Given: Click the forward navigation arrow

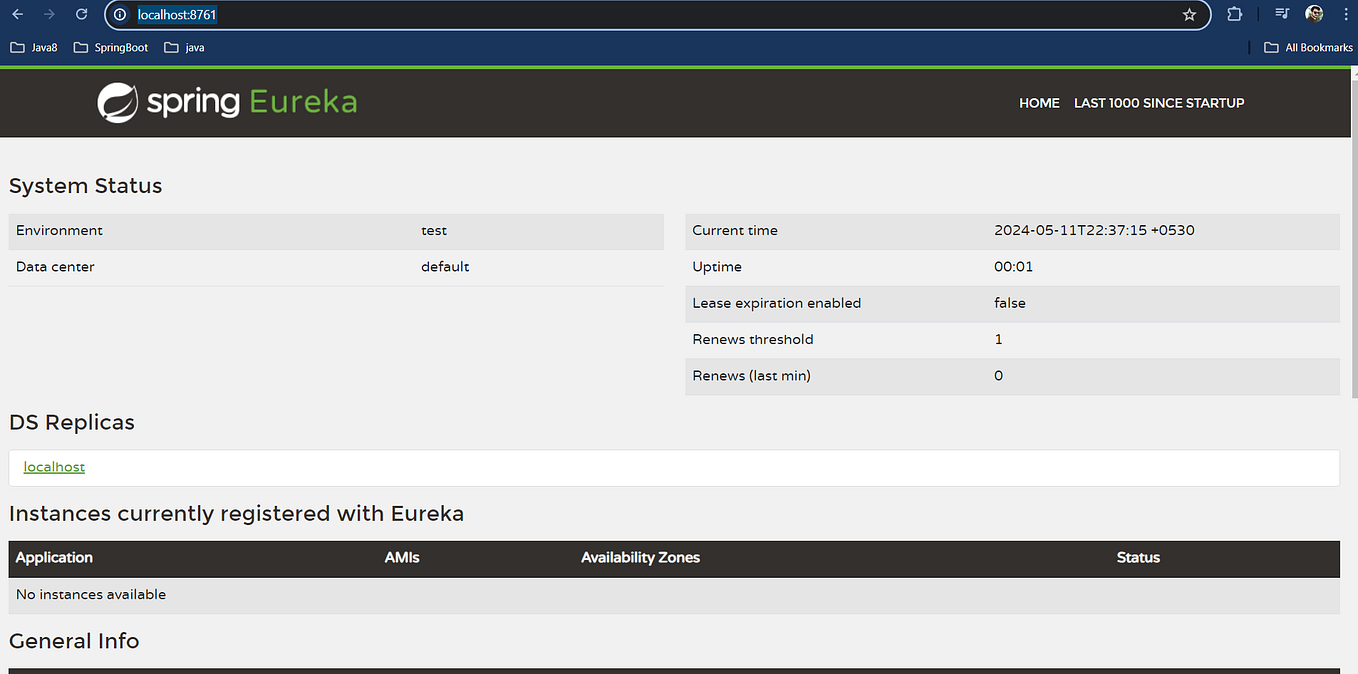Looking at the screenshot, I should point(51,14).
